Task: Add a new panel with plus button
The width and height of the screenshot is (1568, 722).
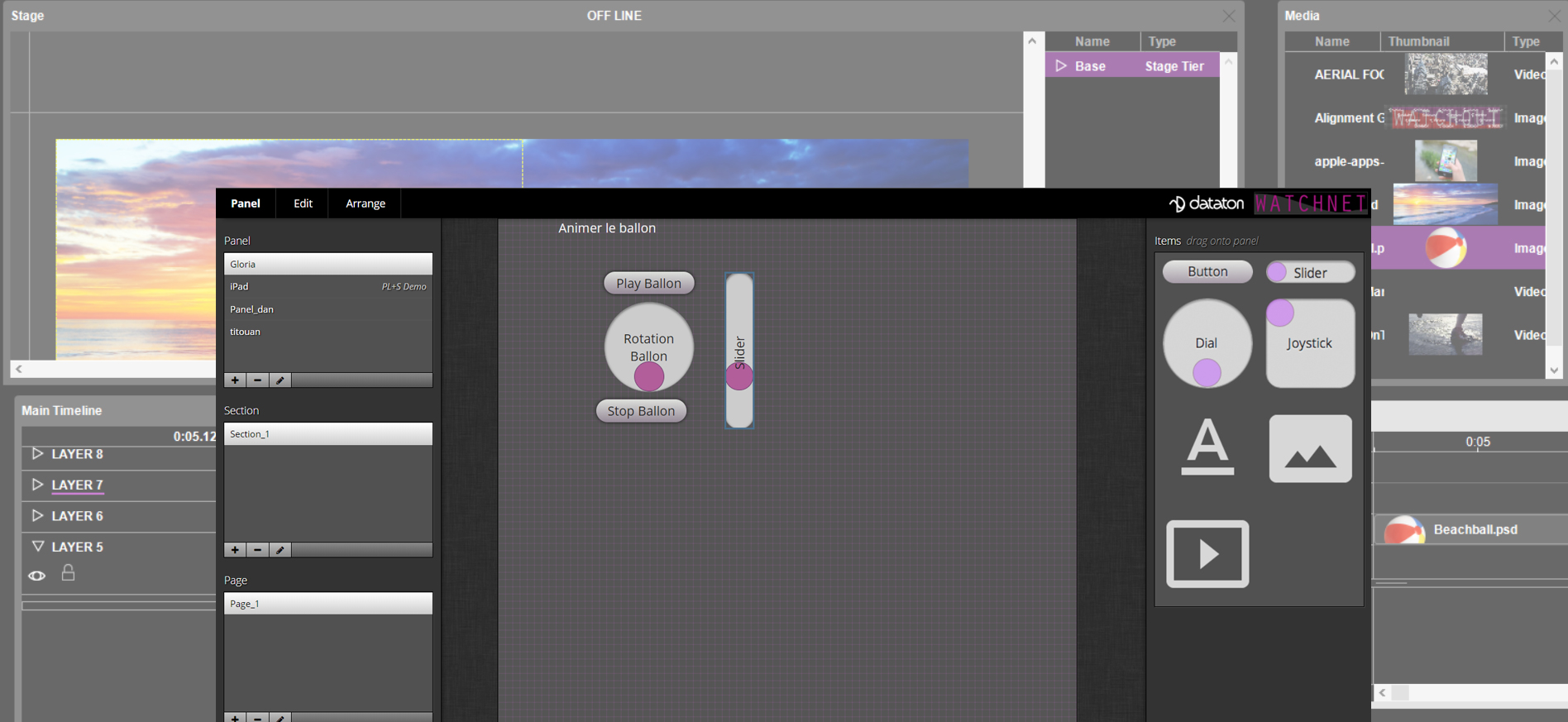Action: click(x=235, y=380)
